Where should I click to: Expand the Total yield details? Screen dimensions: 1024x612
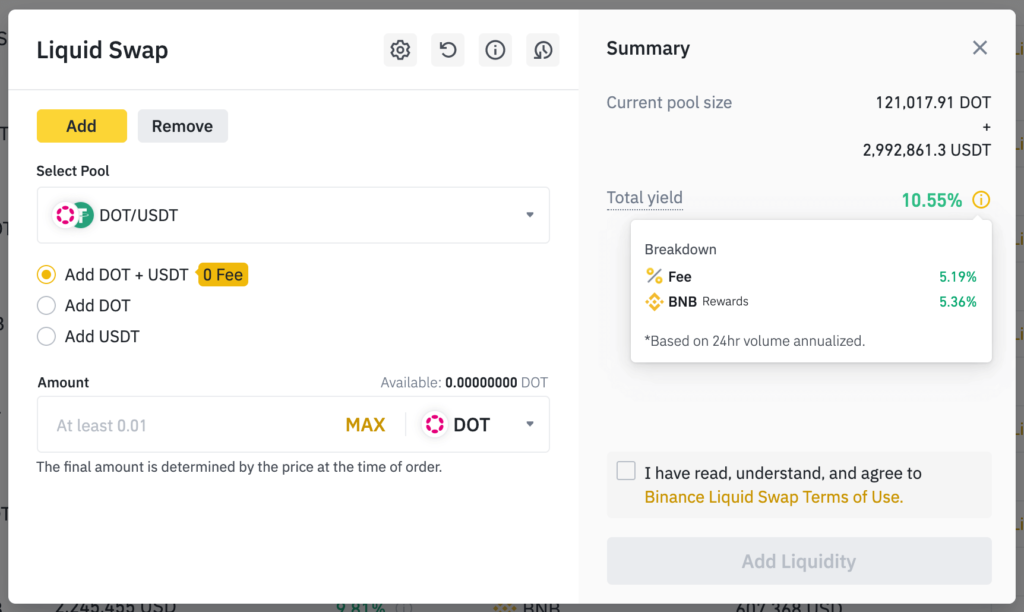644,198
